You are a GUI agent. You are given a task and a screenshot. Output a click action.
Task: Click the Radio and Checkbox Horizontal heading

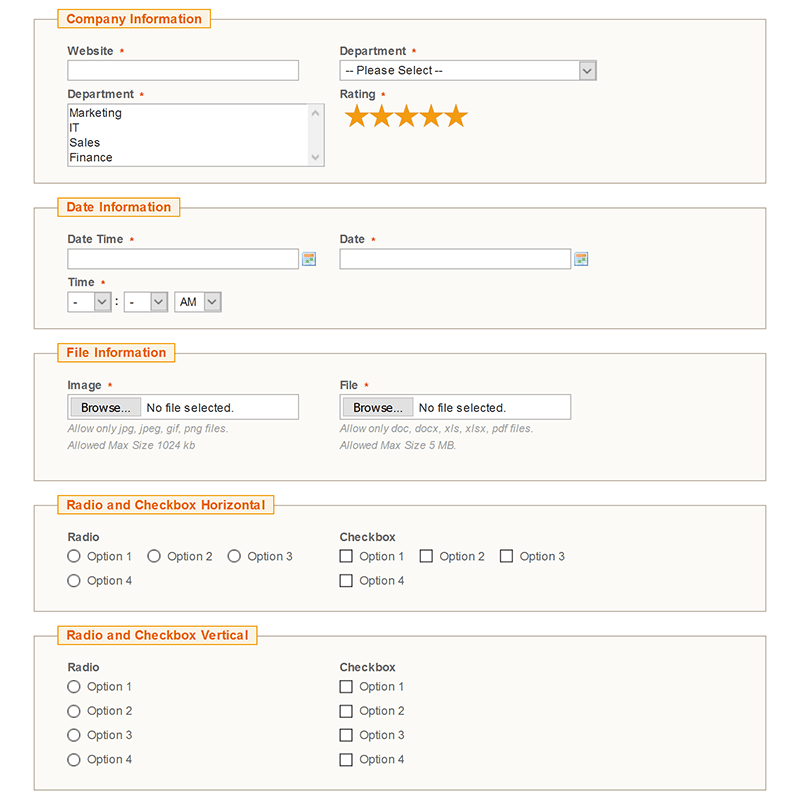[x=166, y=505]
